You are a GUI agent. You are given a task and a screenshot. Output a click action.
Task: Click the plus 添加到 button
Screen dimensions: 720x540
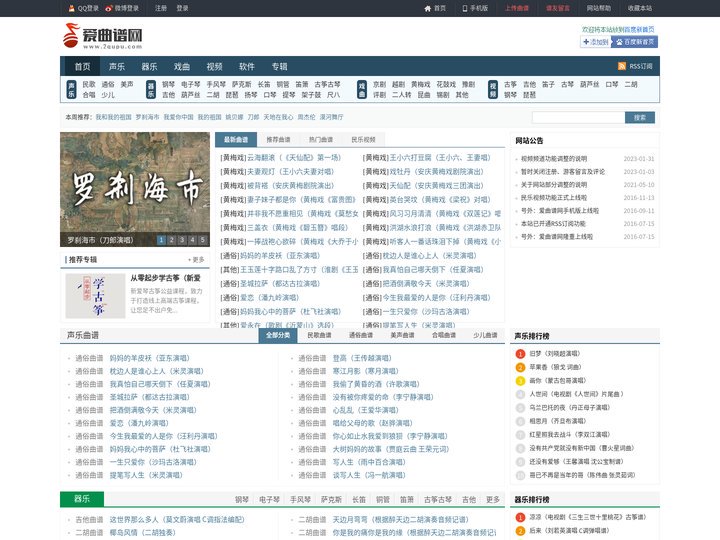coord(595,42)
